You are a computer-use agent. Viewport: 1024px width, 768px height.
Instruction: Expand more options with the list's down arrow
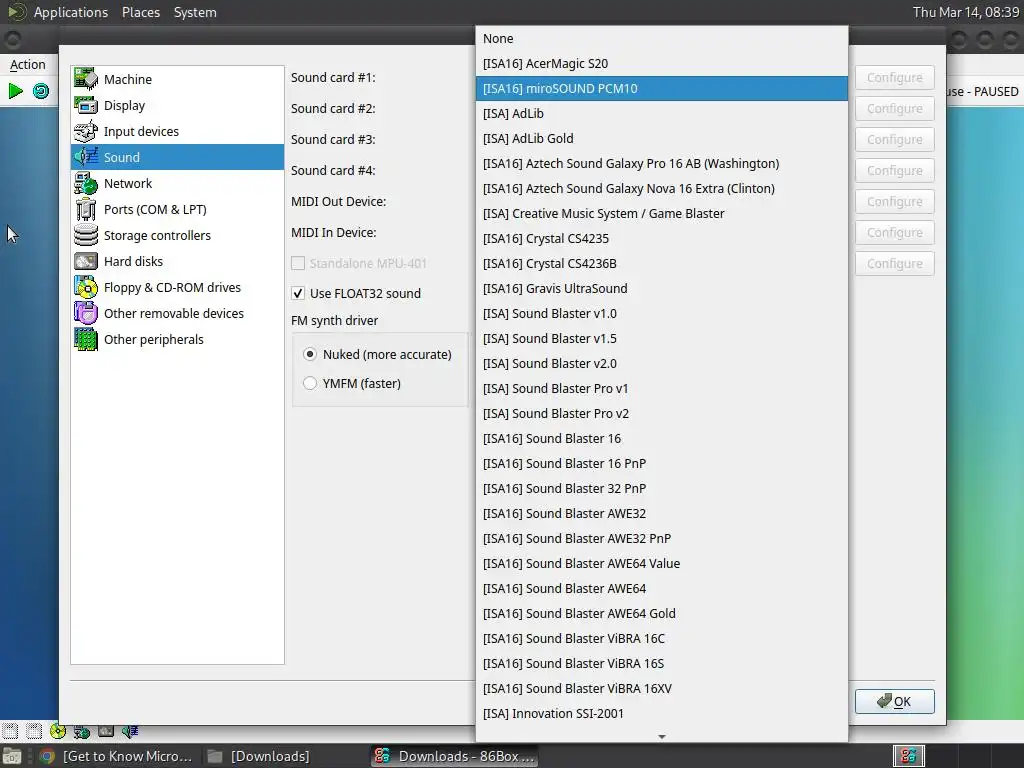662,737
